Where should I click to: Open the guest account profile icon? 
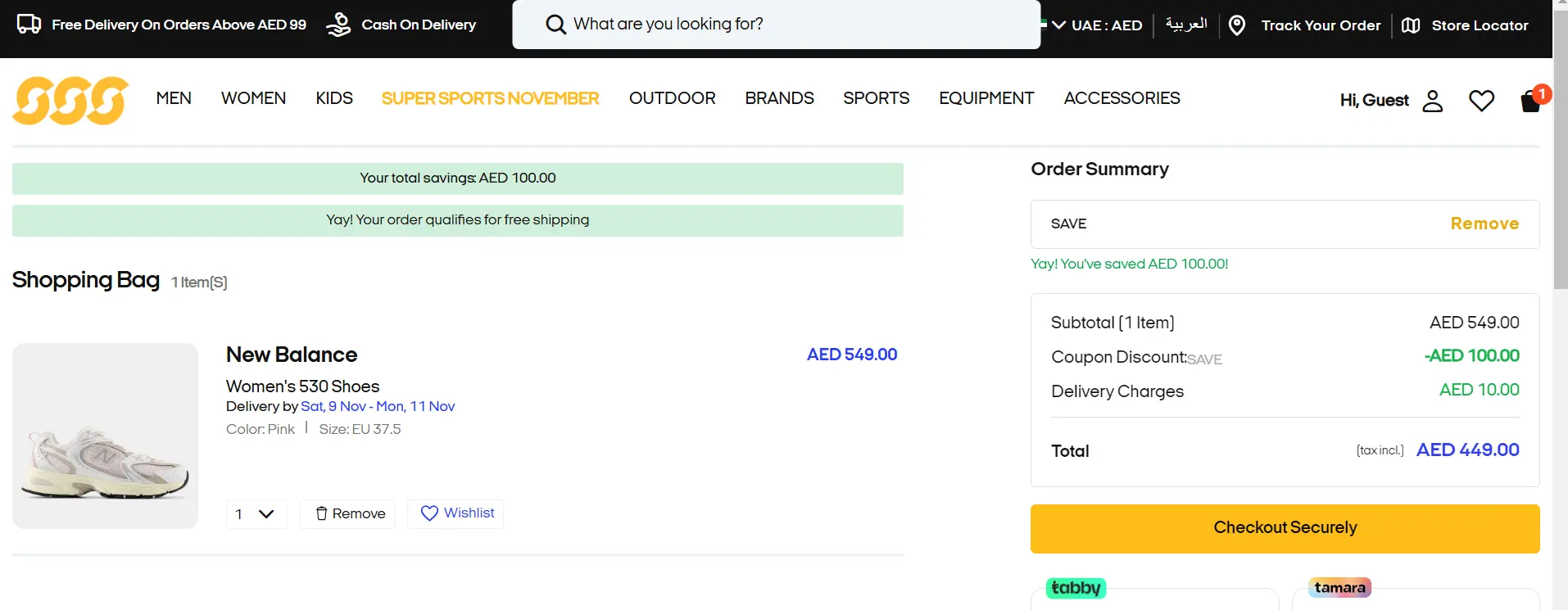(x=1432, y=101)
